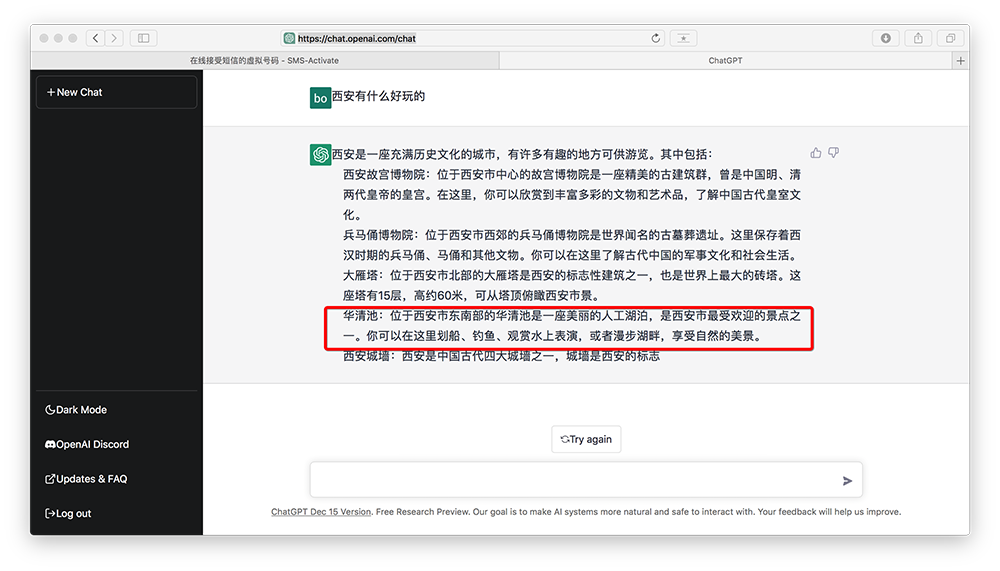Open Safari downloads icon
Screen dimensions: 1000x571
tap(886, 38)
